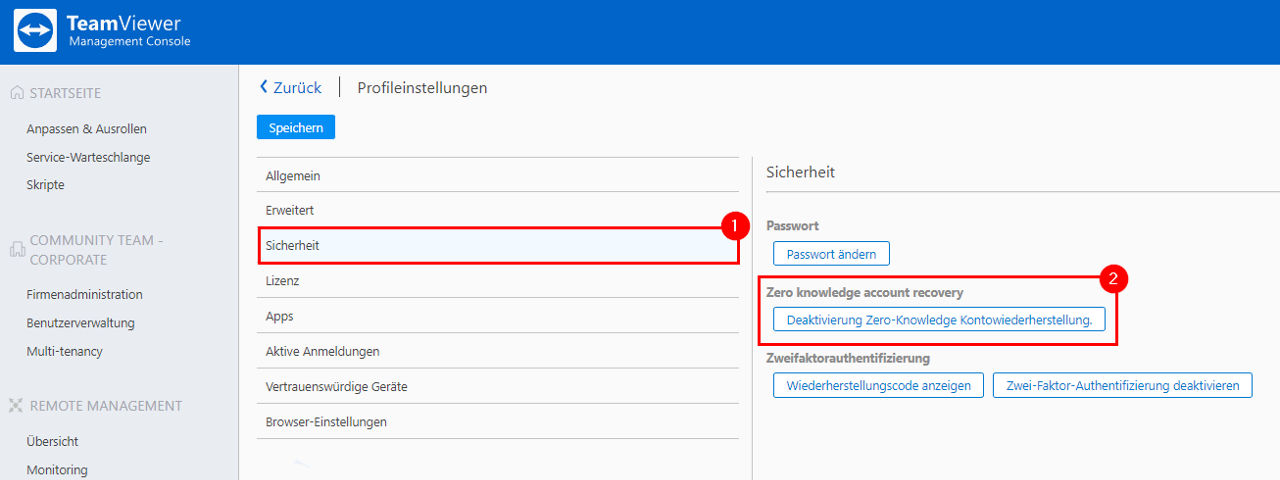
Task: Click the Remote Management section icon
Action: click(16, 406)
